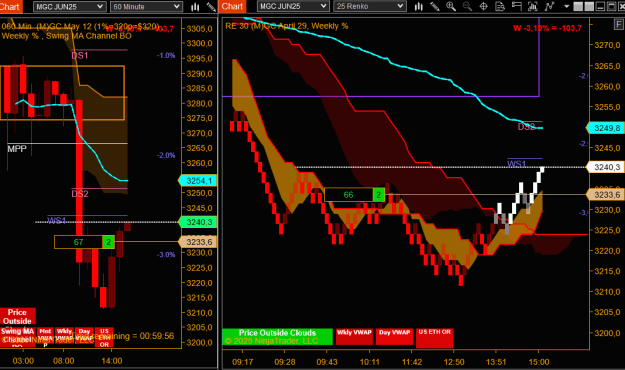Viewport: 625px width, 370px height.
Task: Open drawing tools pencil in left chart toolbar
Action: tap(211, 7)
